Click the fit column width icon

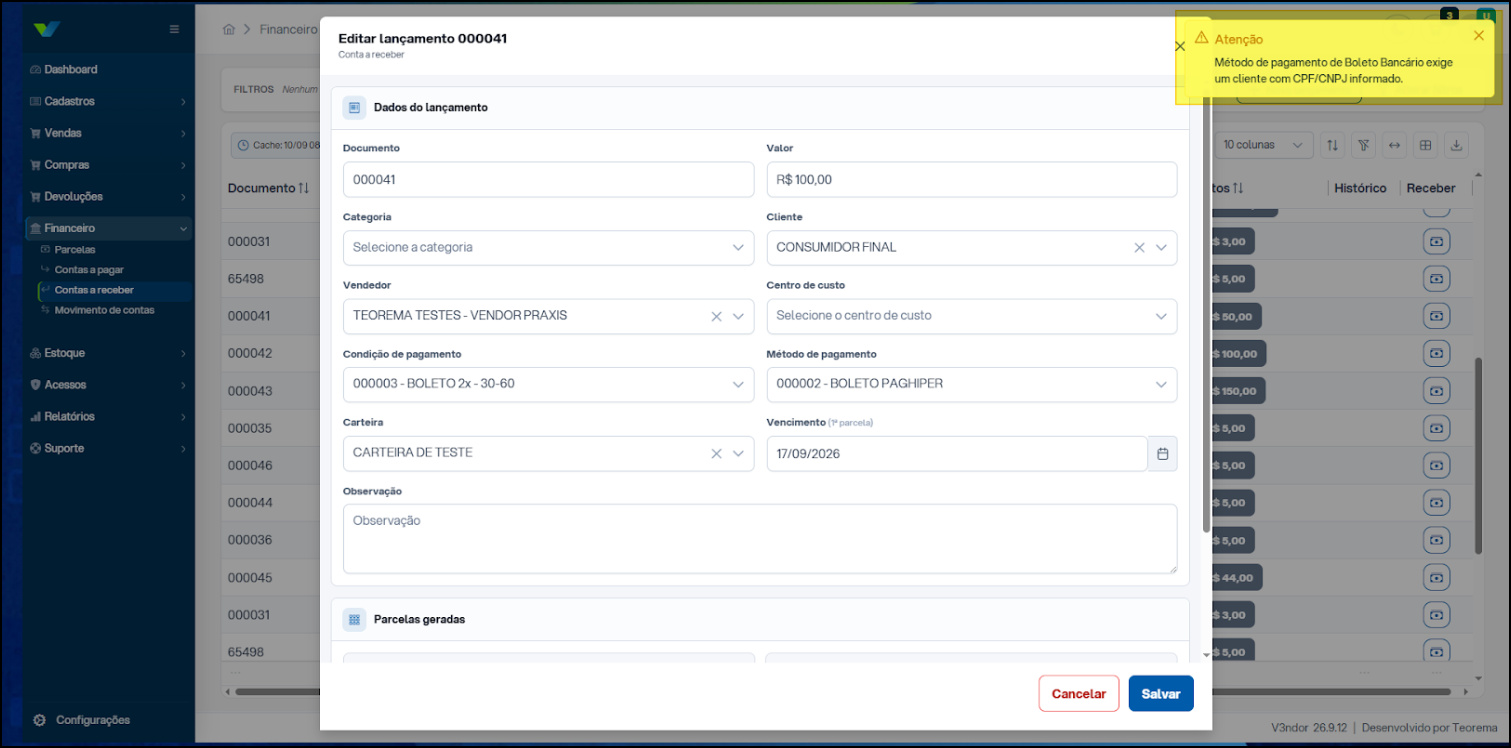point(1394,145)
